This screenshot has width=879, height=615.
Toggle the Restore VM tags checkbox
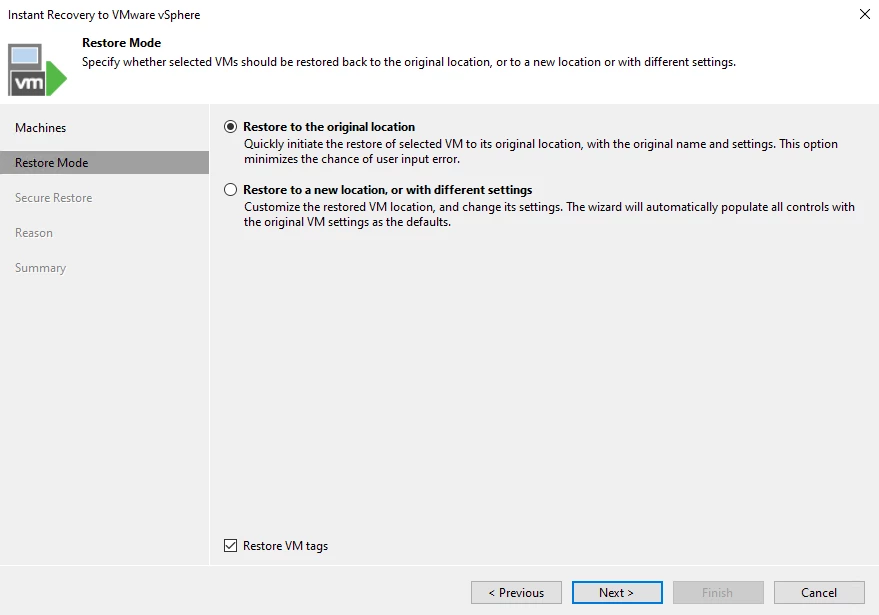pos(231,546)
